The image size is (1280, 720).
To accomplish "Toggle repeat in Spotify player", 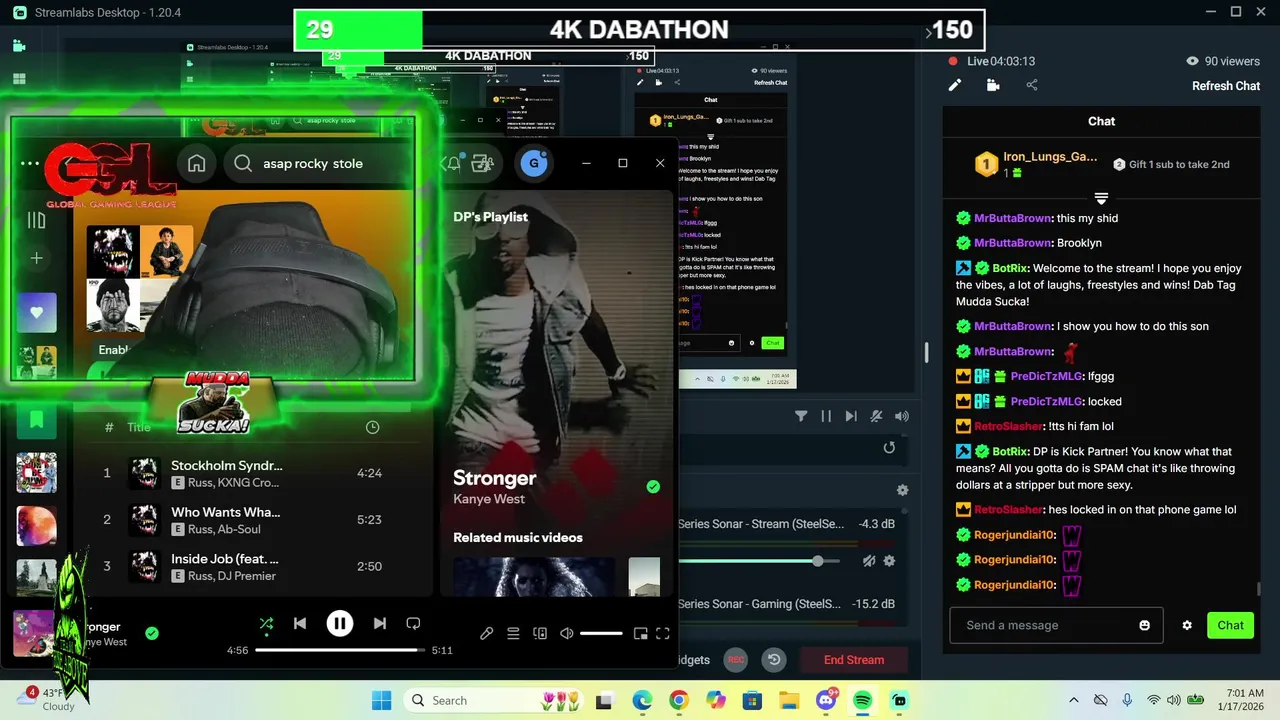I will pyautogui.click(x=413, y=624).
